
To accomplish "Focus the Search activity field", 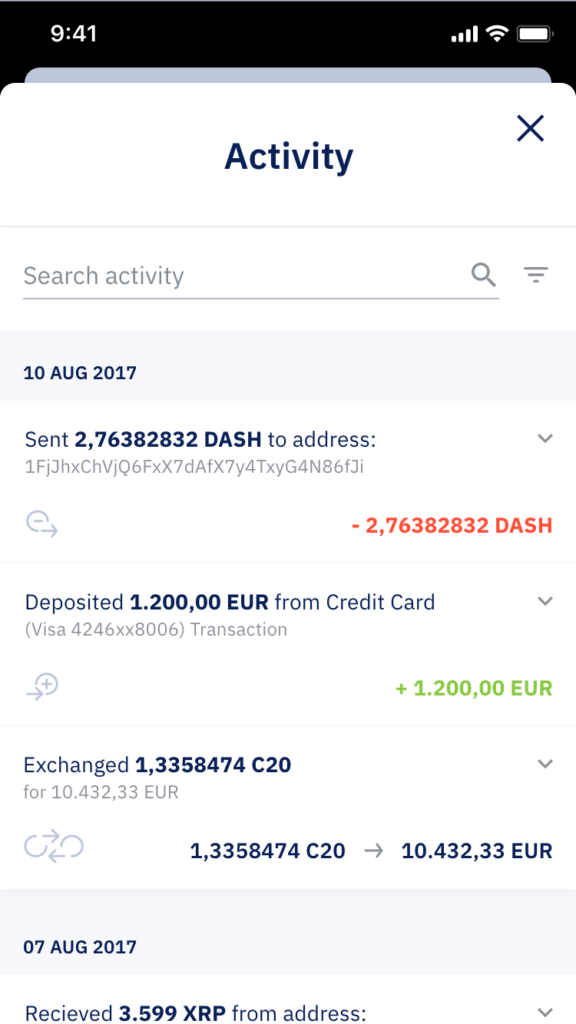I will tap(261, 276).
